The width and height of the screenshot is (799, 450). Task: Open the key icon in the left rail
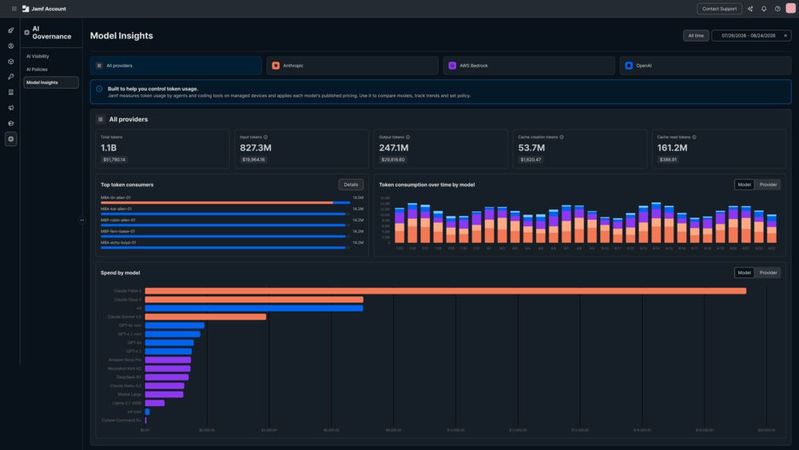(x=11, y=77)
